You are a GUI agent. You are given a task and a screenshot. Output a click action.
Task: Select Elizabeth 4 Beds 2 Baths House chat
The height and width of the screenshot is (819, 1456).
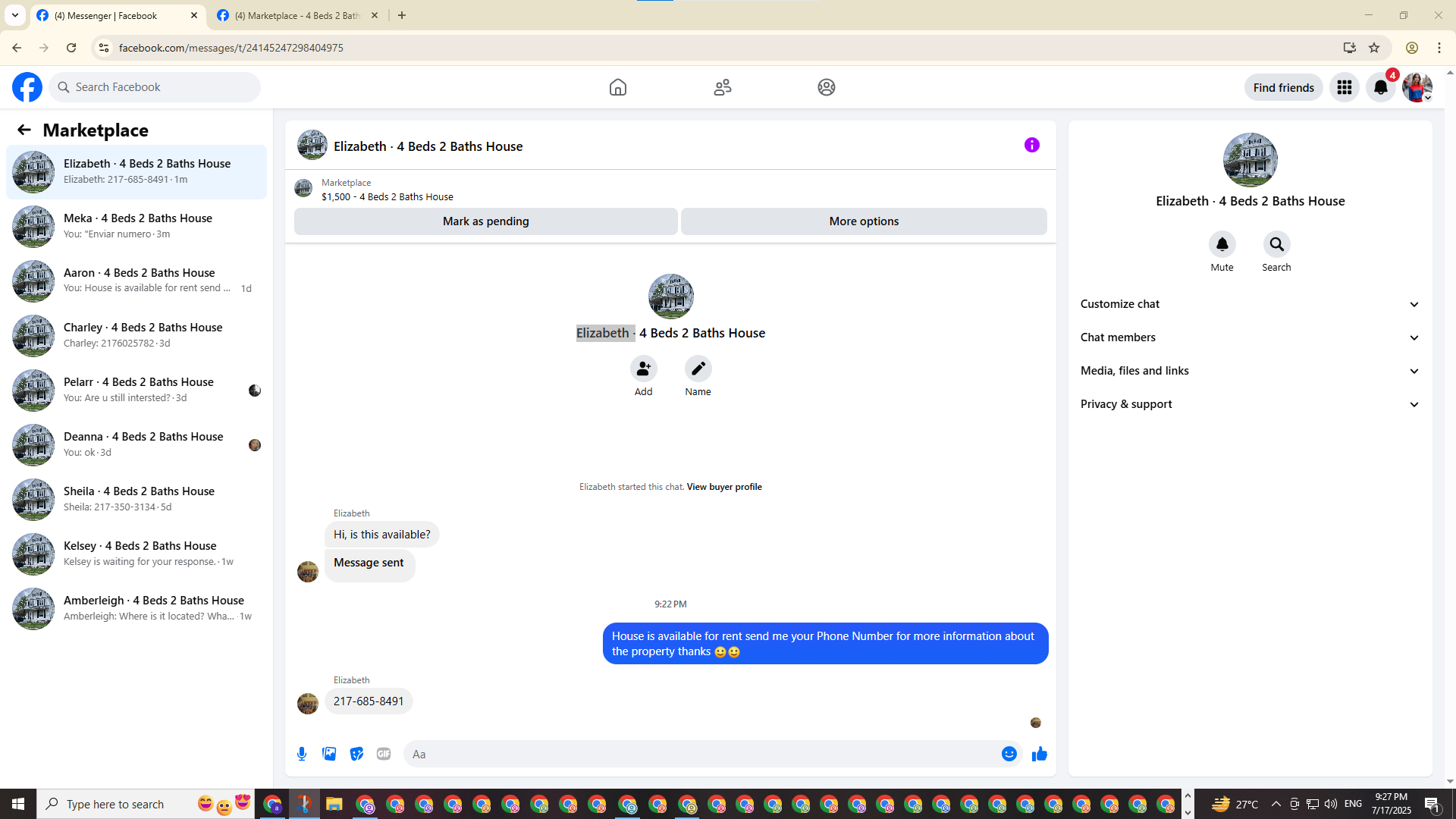136,171
